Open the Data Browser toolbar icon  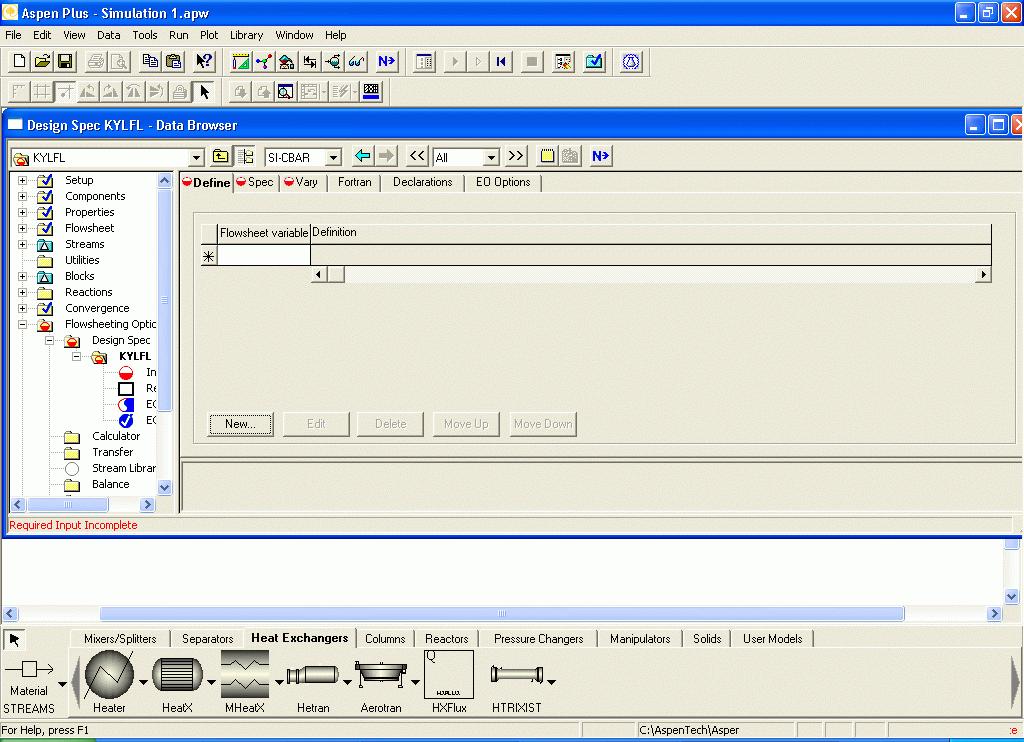[424, 61]
